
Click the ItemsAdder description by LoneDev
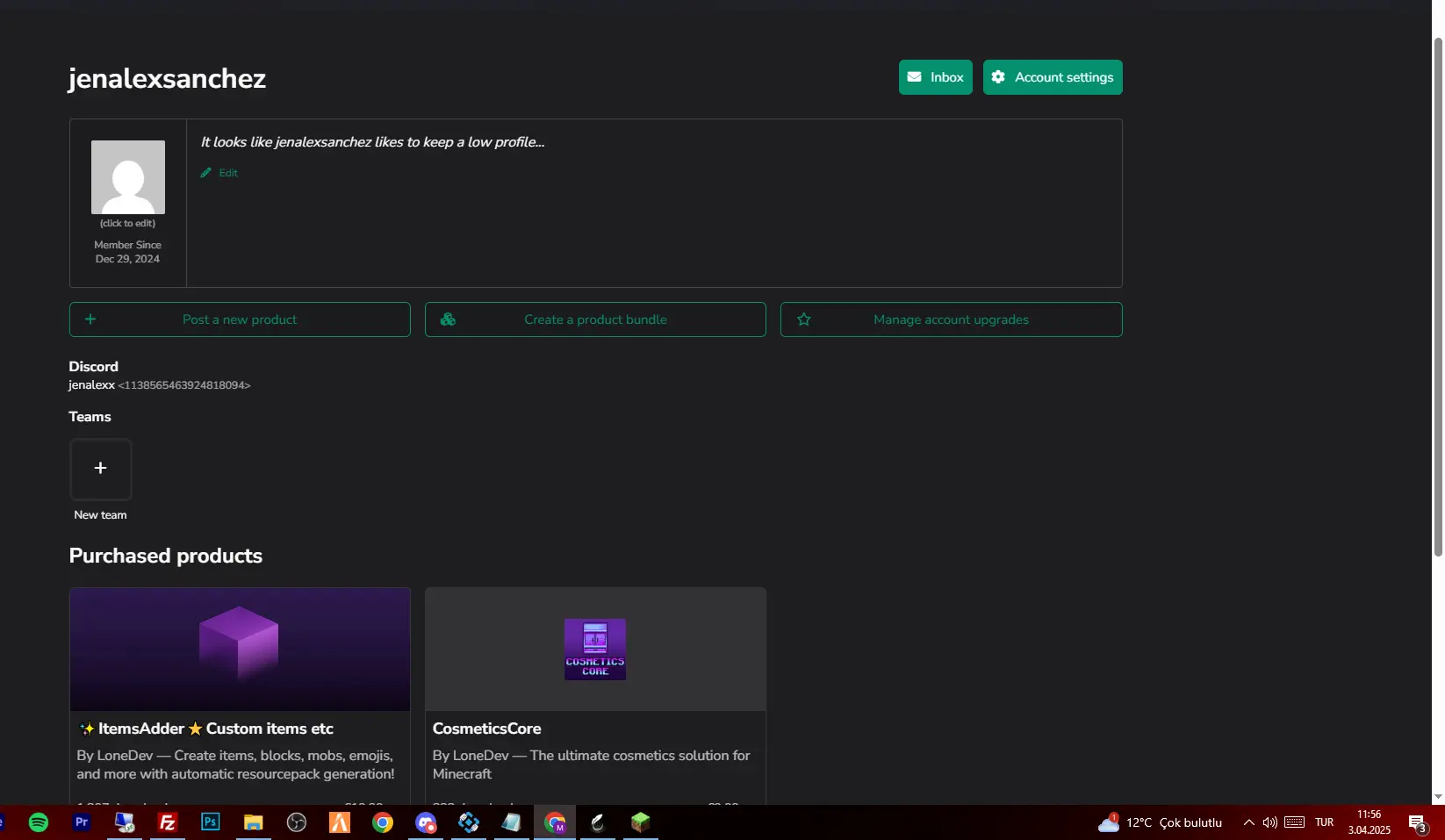tap(235, 765)
